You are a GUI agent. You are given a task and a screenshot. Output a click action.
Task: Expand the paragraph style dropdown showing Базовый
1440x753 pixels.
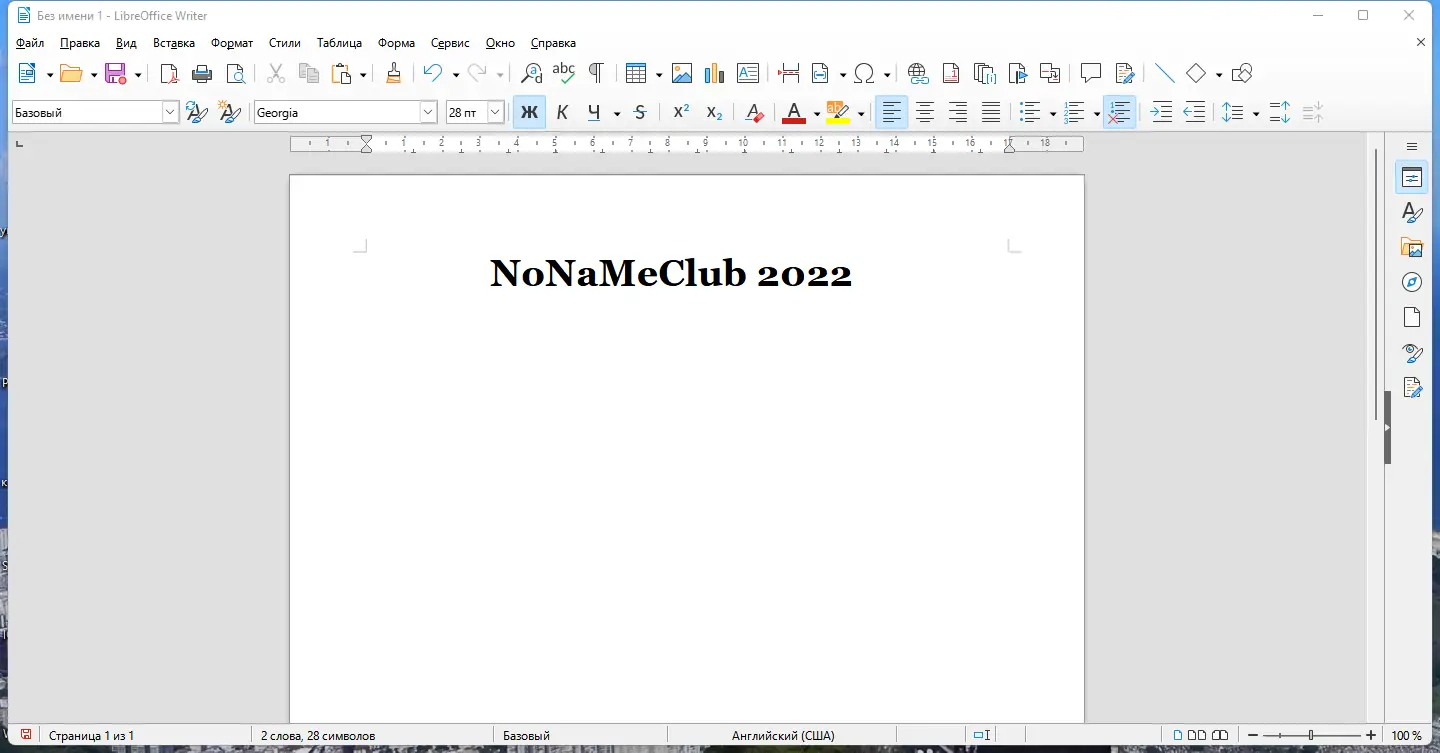(170, 113)
